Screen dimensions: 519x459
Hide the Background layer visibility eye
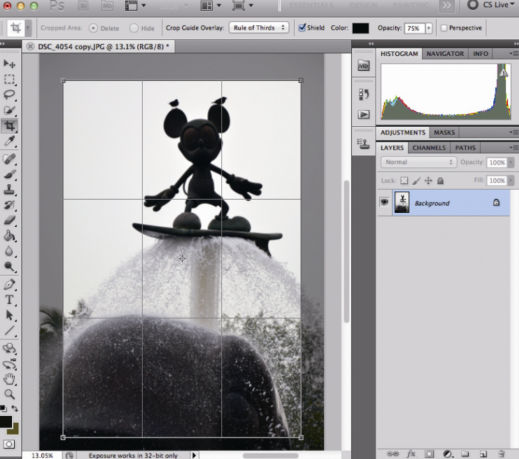[384, 203]
